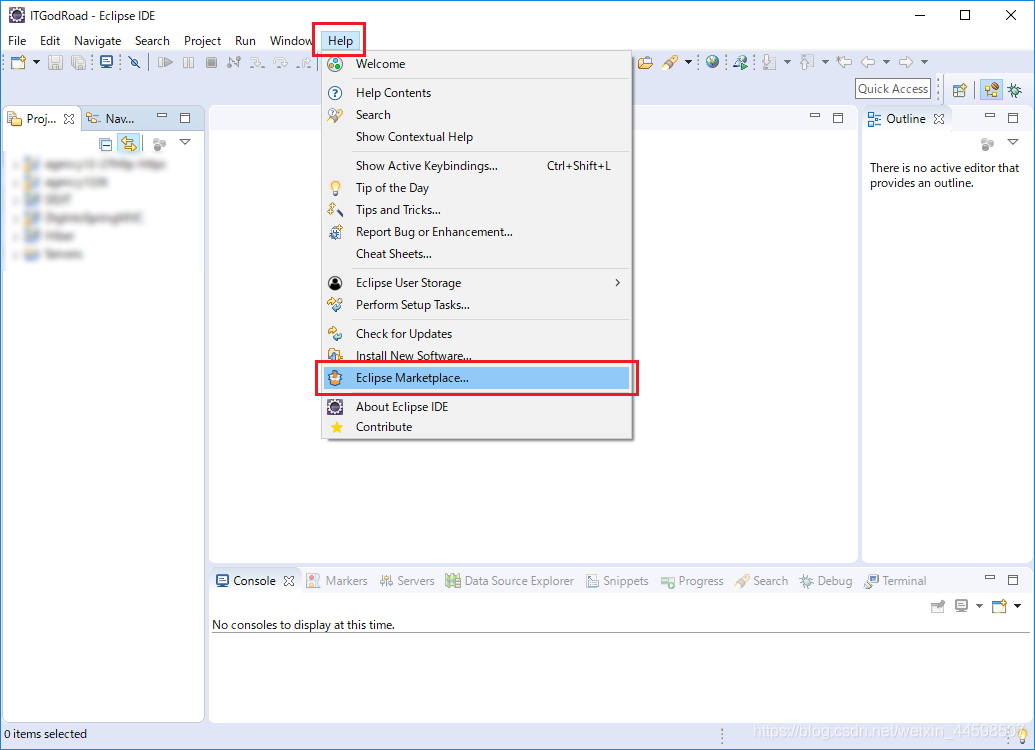Screen dimensions: 1035x750
Task: Open the Edit menu
Action: [50, 40]
